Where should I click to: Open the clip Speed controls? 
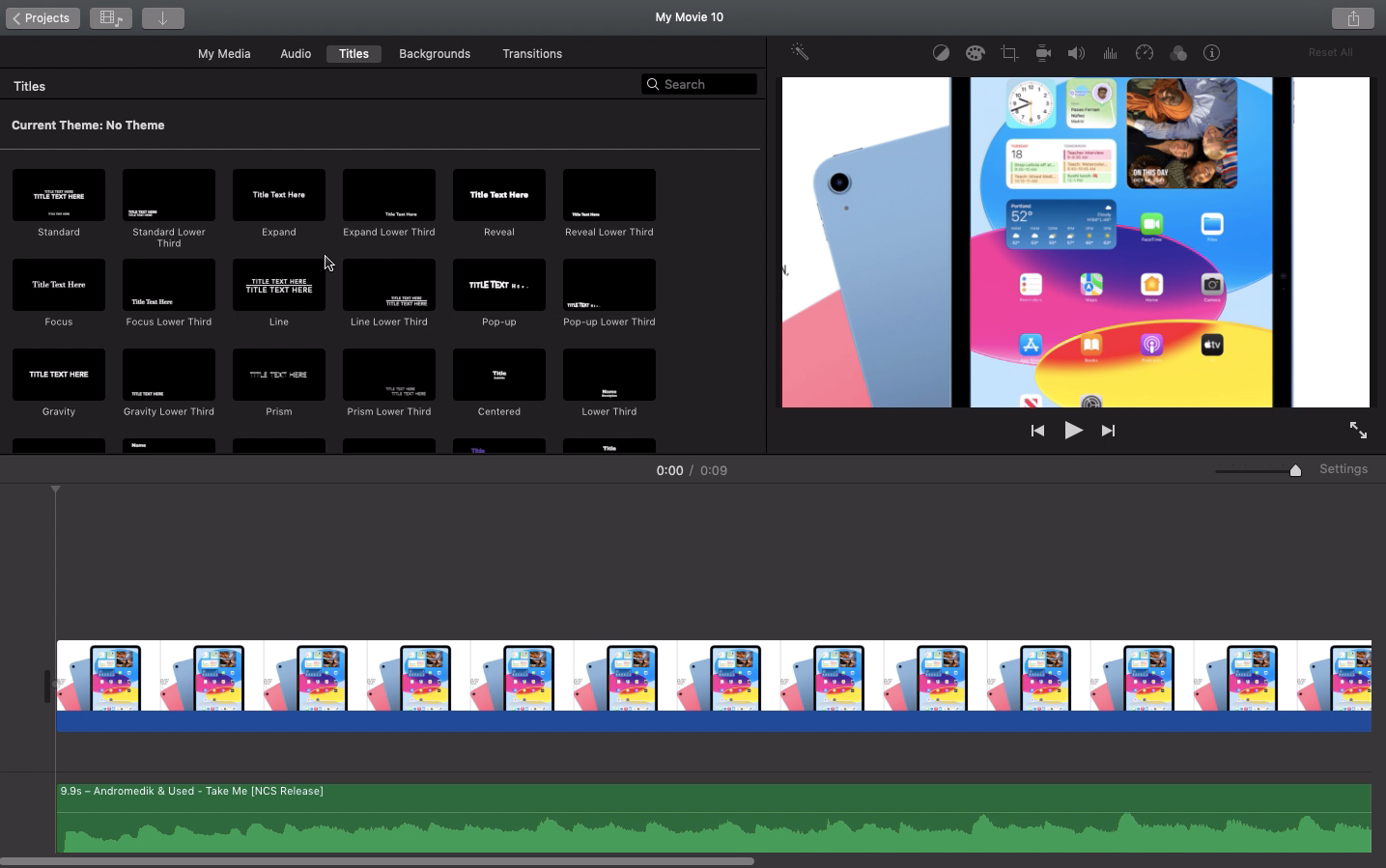[x=1145, y=53]
